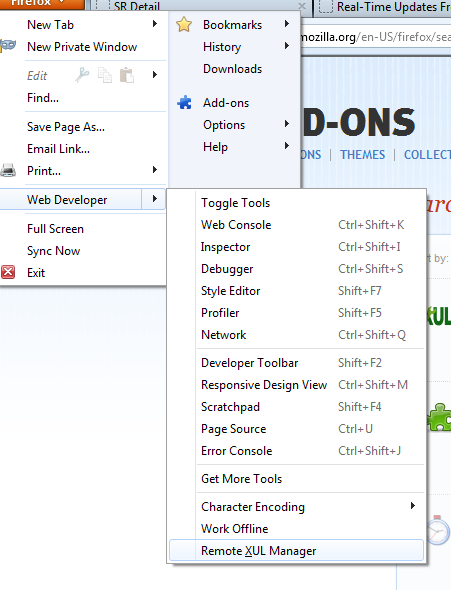Toggle Work Offline
451x590 pixels.
point(235,529)
